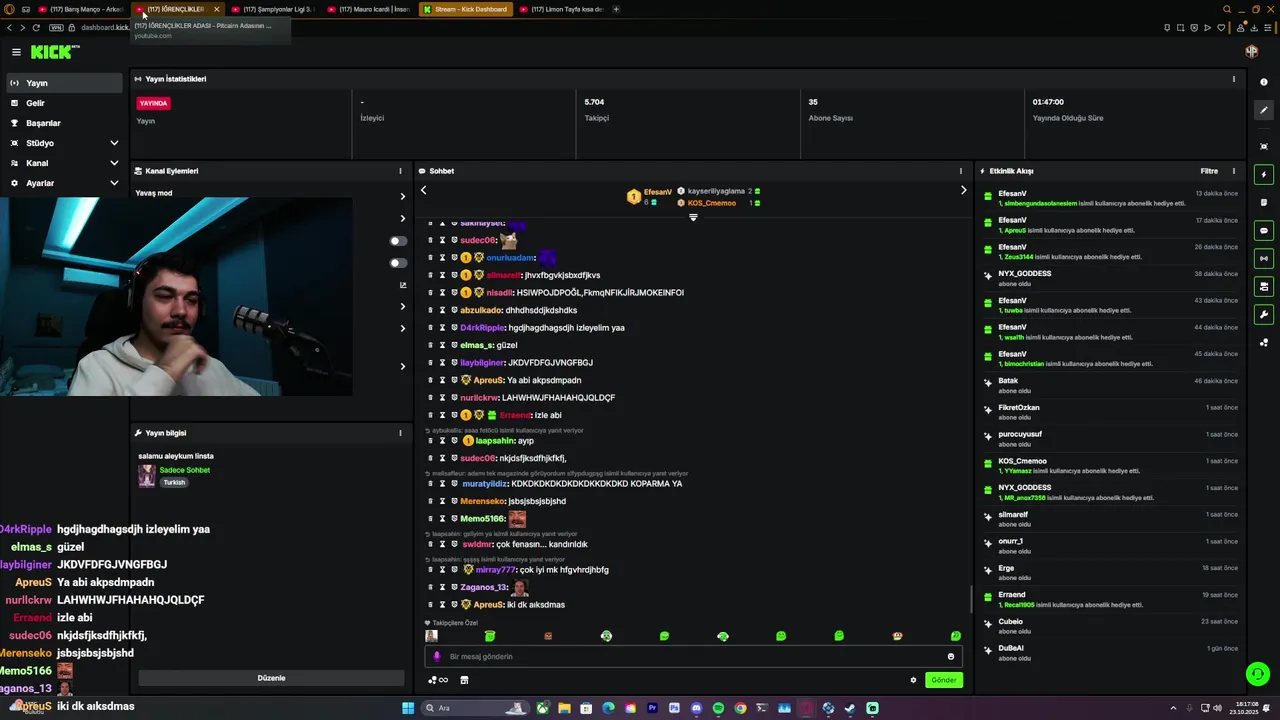
Task: Open the Windows Start menu
Action: coord(408,708)
